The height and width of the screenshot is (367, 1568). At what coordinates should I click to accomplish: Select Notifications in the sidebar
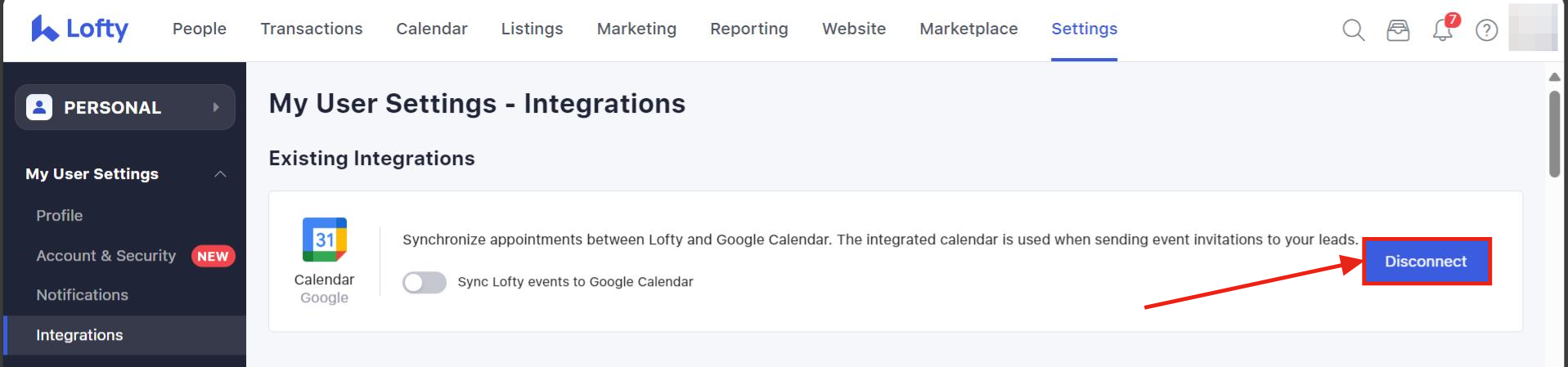(83, 295)
